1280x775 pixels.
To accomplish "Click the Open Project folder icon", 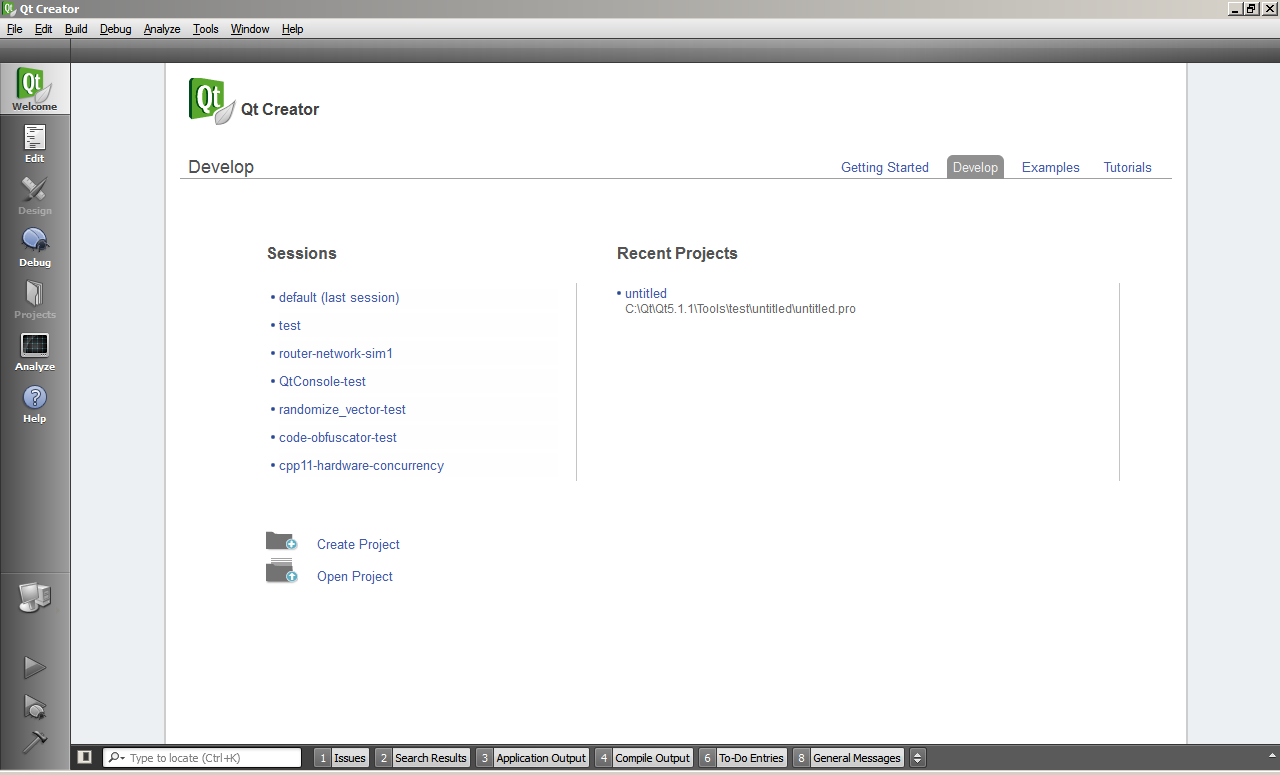I will coord(281,572).
